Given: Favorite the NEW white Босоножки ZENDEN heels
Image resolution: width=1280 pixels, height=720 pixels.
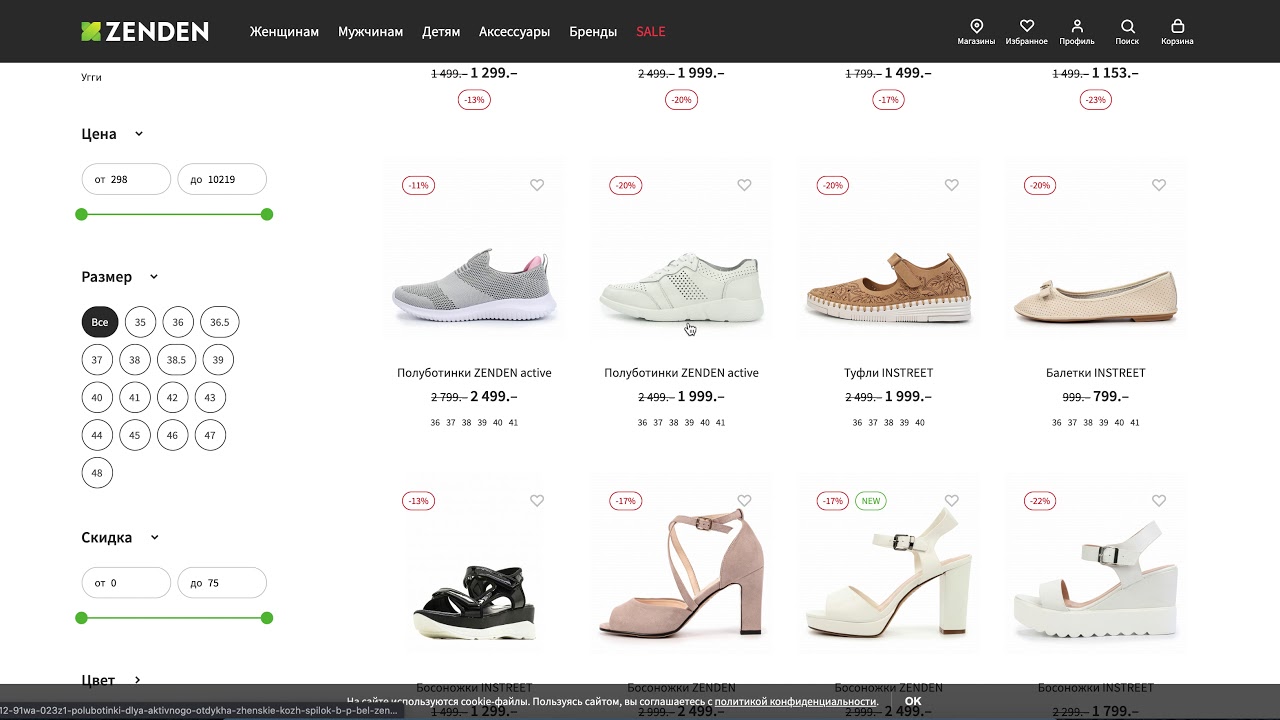Looking at the screenshot, I should [x=951, y=500].
